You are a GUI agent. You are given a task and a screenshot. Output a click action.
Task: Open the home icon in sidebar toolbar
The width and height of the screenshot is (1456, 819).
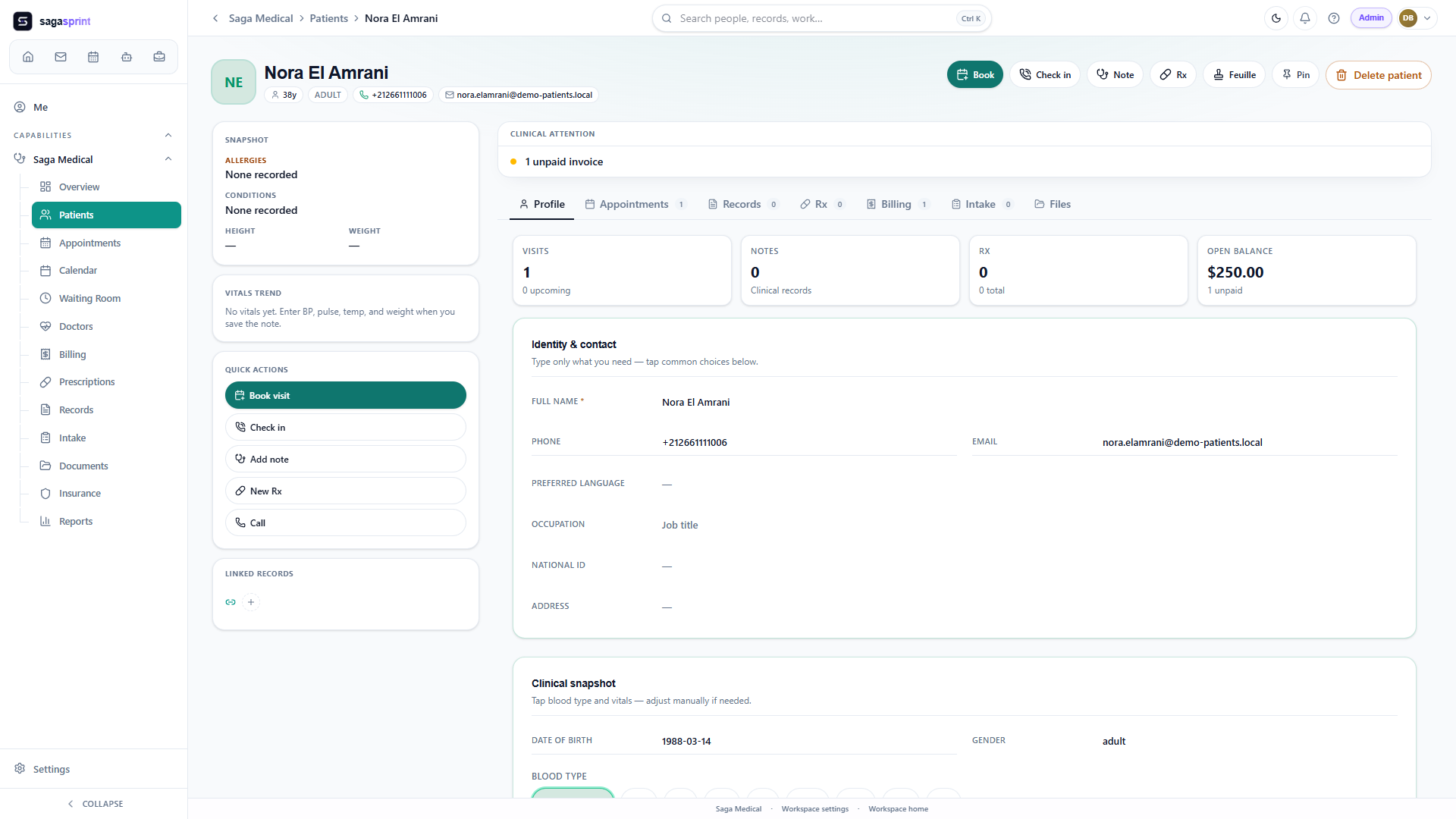28,57
